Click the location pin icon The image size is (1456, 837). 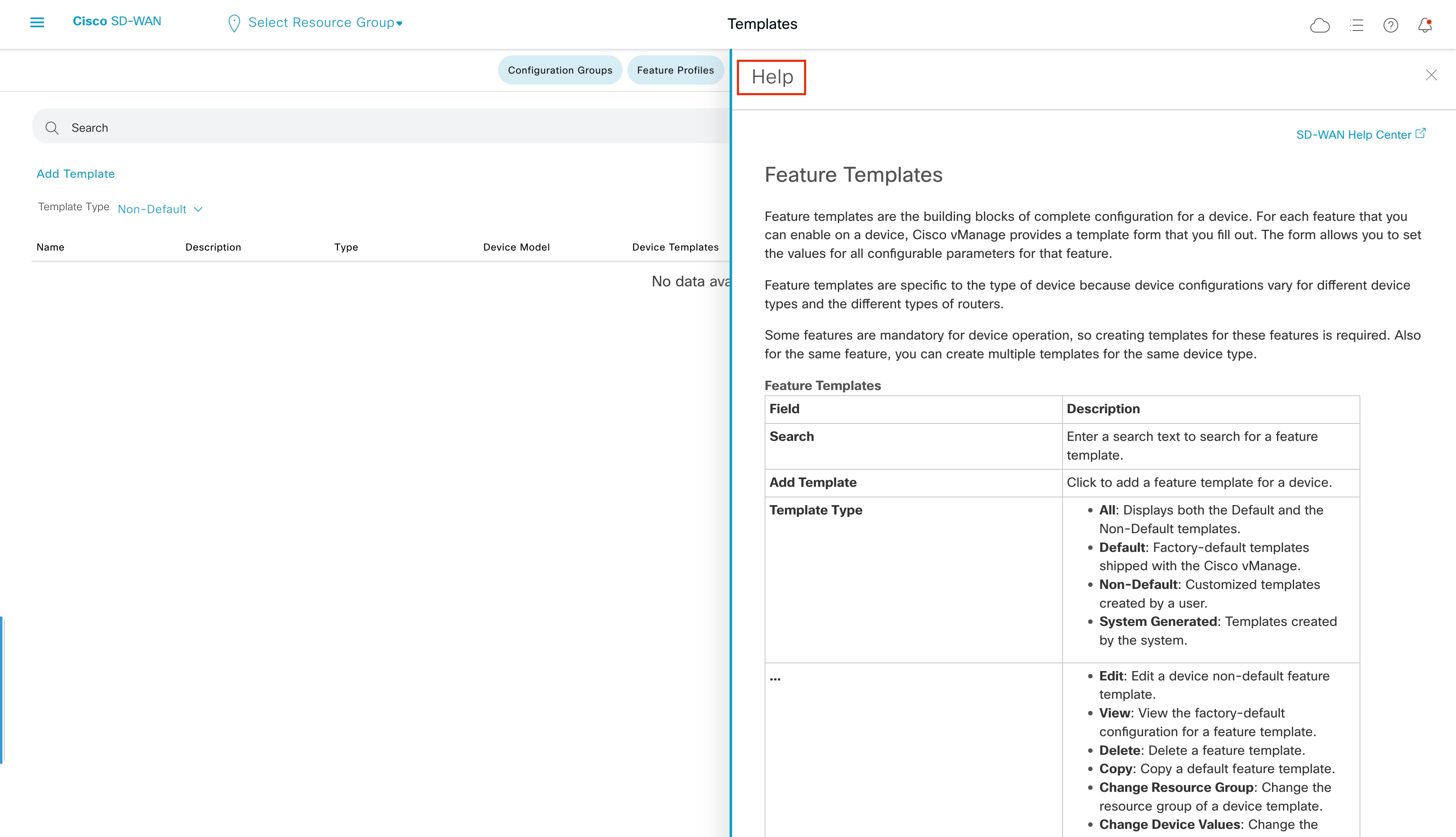234,23
